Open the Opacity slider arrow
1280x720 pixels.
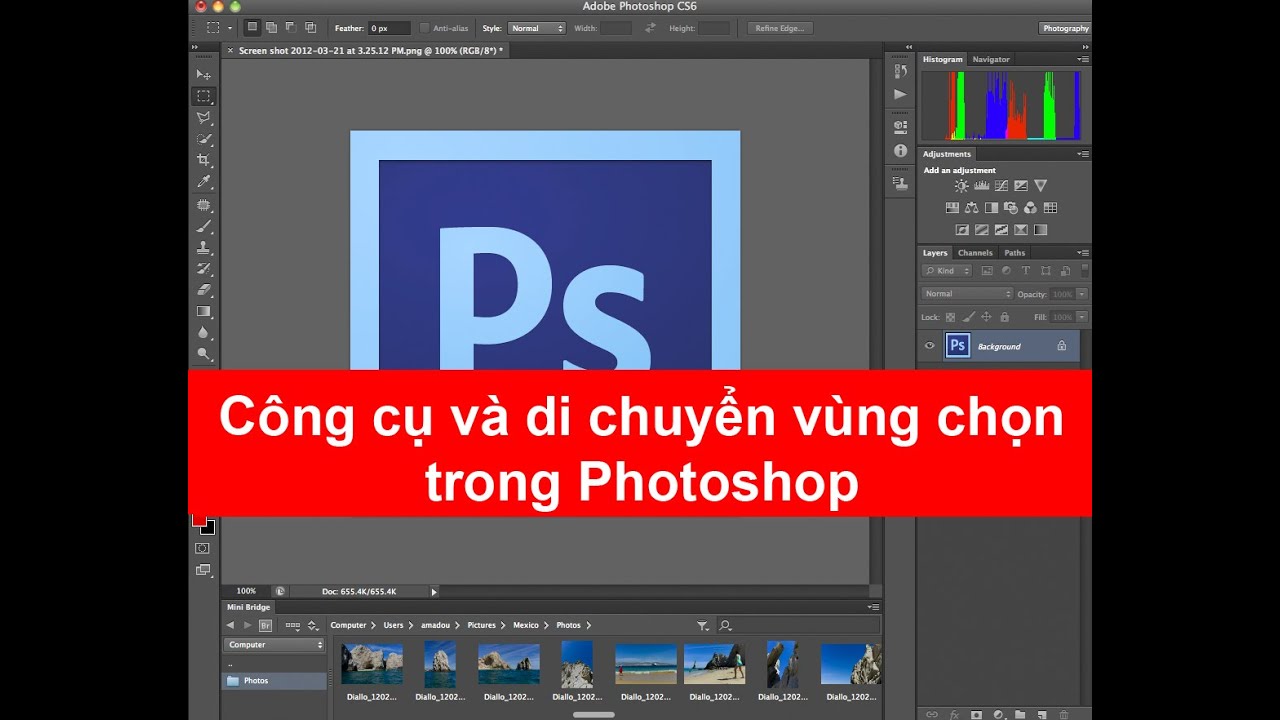(1082, 294)
